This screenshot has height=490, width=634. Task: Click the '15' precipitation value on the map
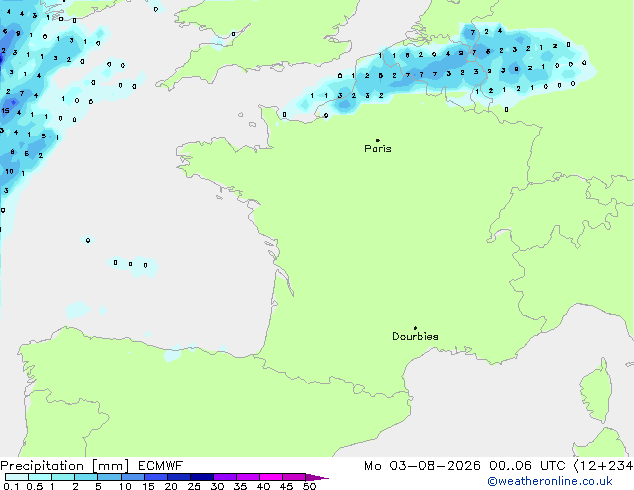click(5, 110)
